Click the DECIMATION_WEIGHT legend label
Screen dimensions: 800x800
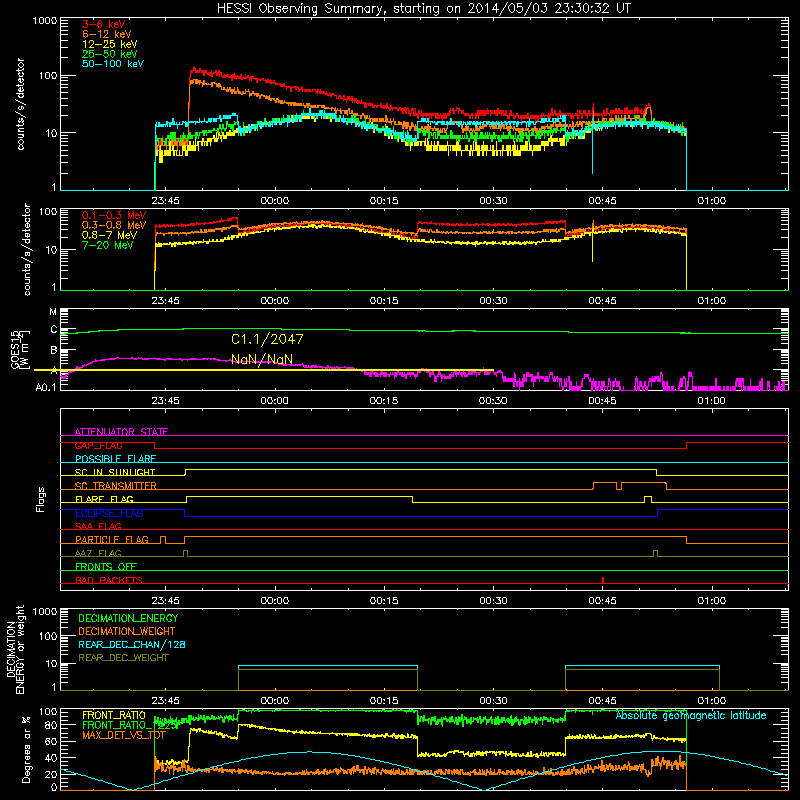click(127, 632)
